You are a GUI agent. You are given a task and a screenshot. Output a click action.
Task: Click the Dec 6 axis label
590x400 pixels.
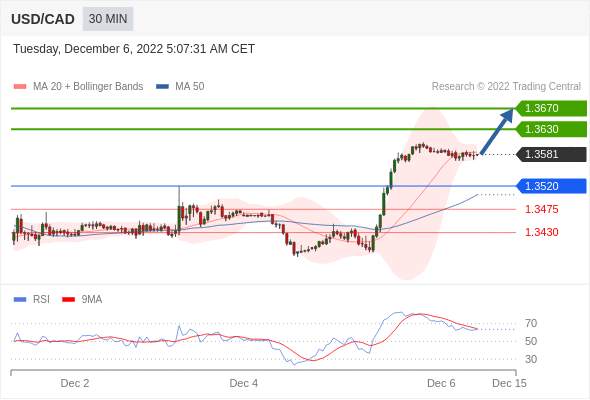point(441,383)
